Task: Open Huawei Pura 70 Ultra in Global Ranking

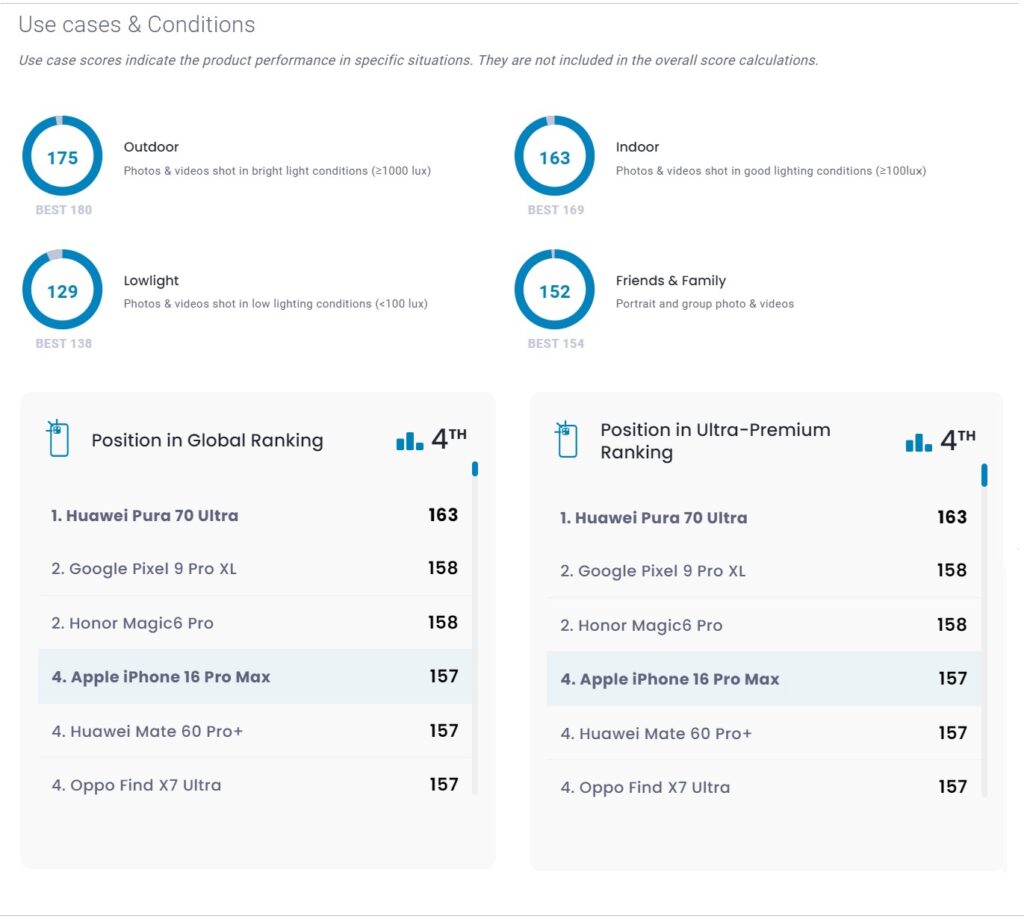Action: click(x=145, y=516)
